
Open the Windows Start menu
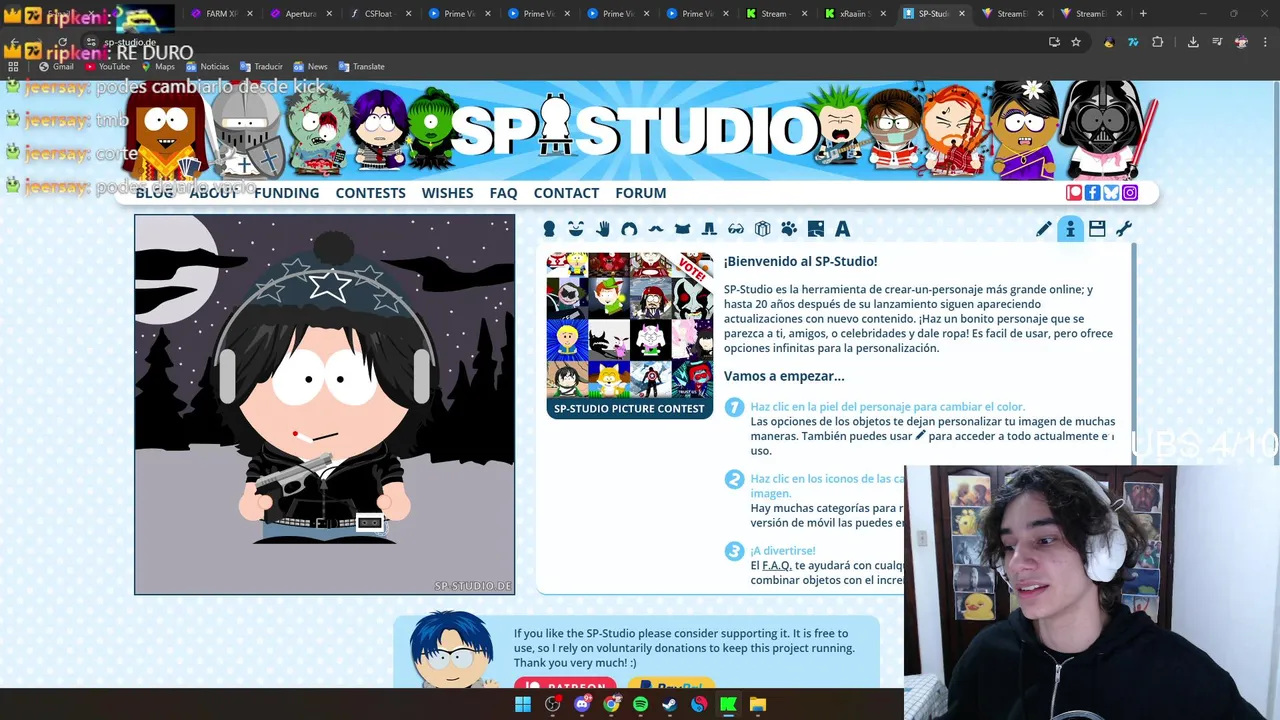point(523,704)
